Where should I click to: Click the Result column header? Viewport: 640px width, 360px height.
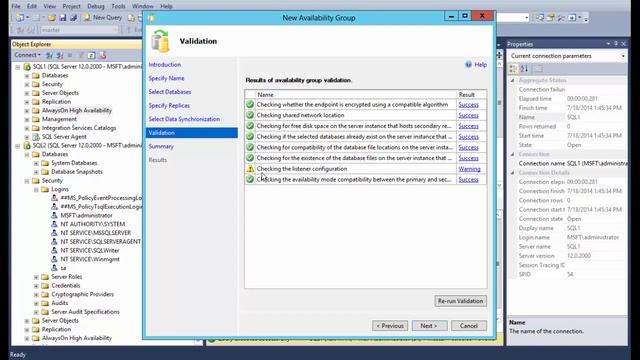471,94
